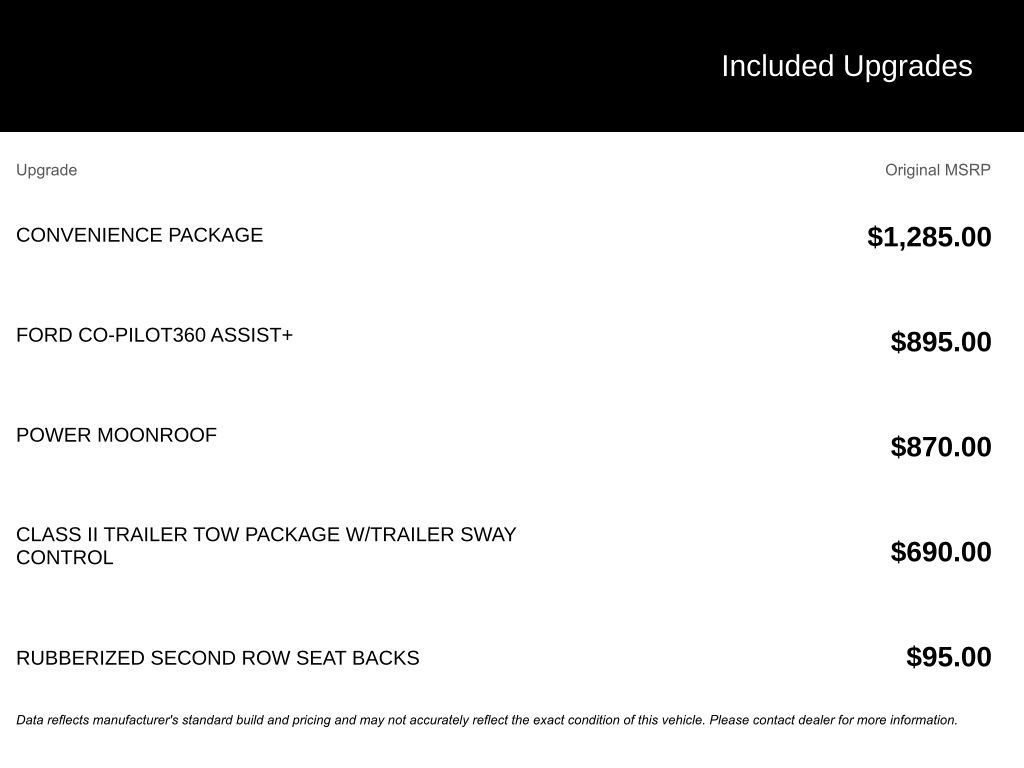Select the RUBBERIZED SECOND ROW SEAT BACKS text
This screenshot has width=1024, height=768.
pyautogui.click(x=217, y=658)
